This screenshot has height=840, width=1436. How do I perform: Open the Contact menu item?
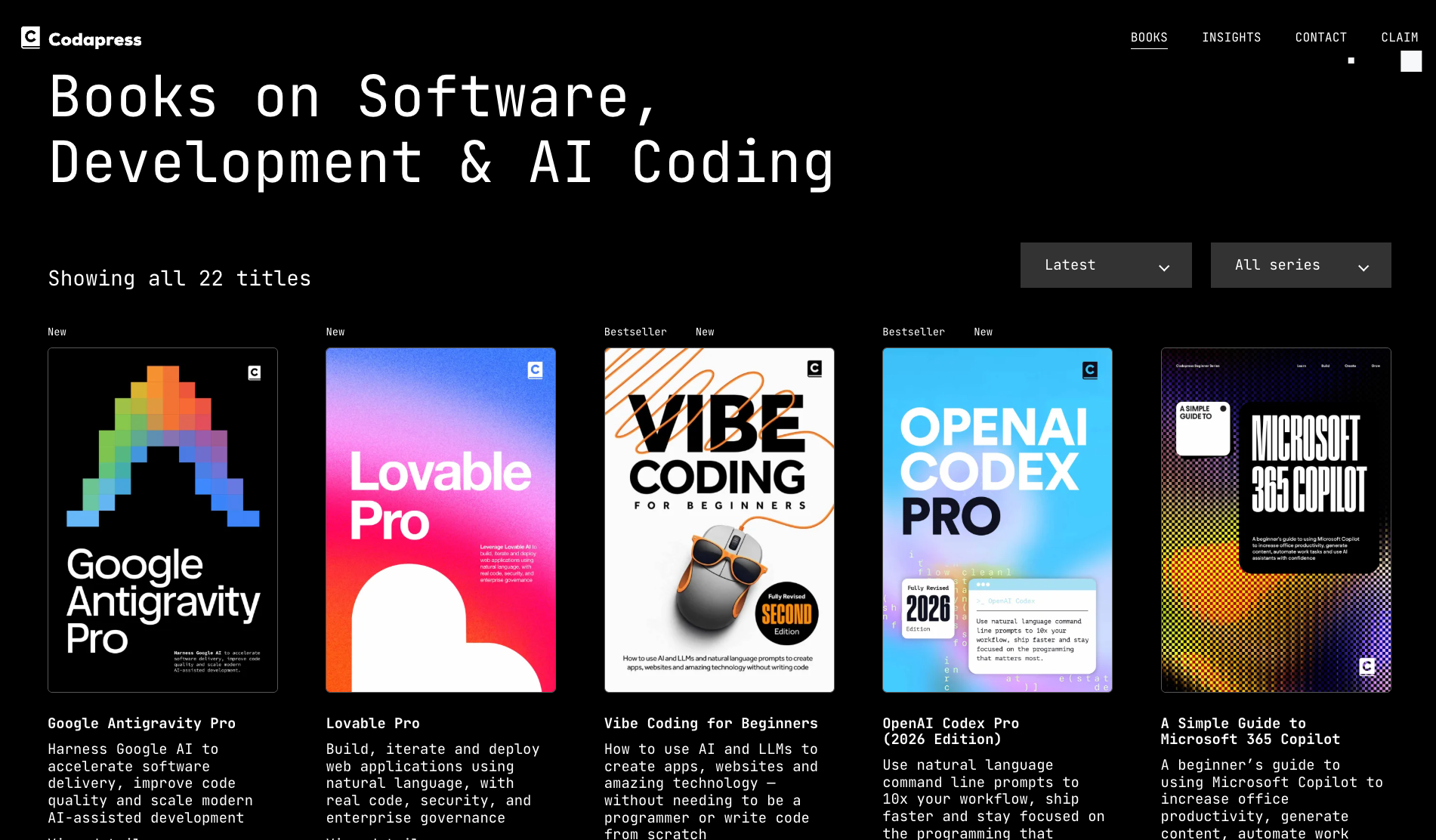(x=1320, y=37)
